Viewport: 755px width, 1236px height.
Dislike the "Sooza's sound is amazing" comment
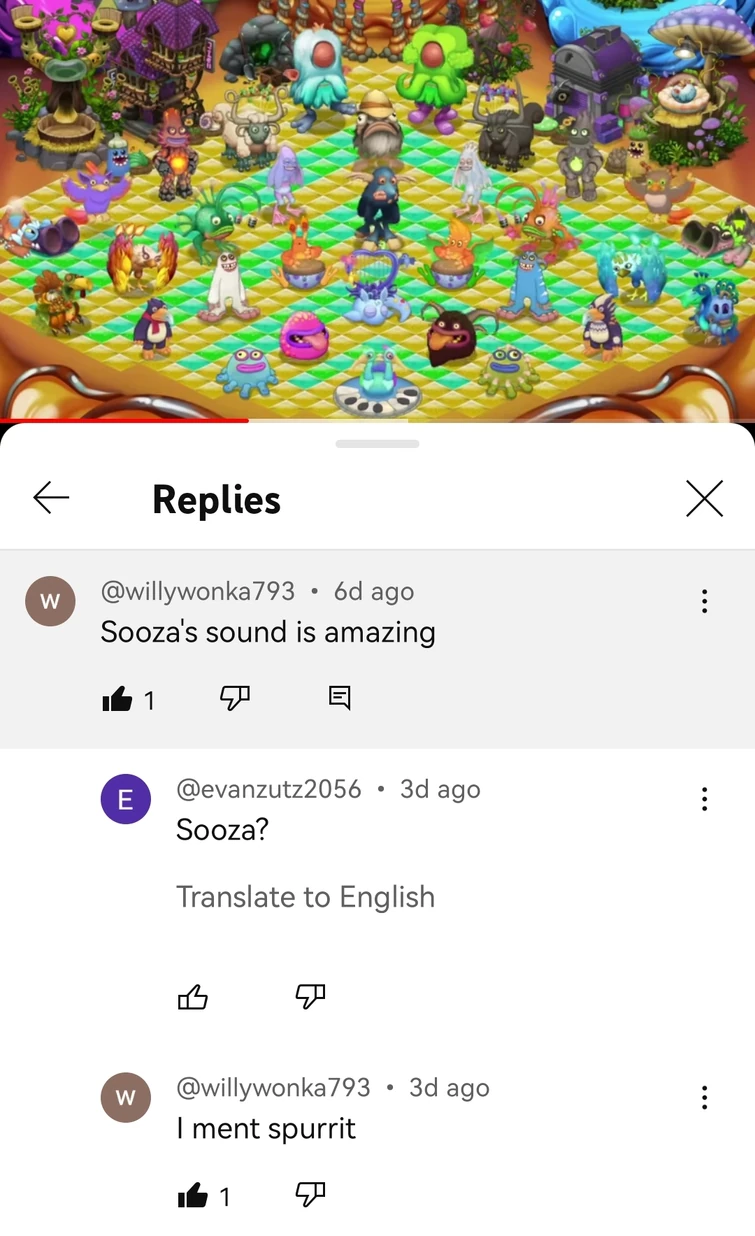(x=234, y=698)
